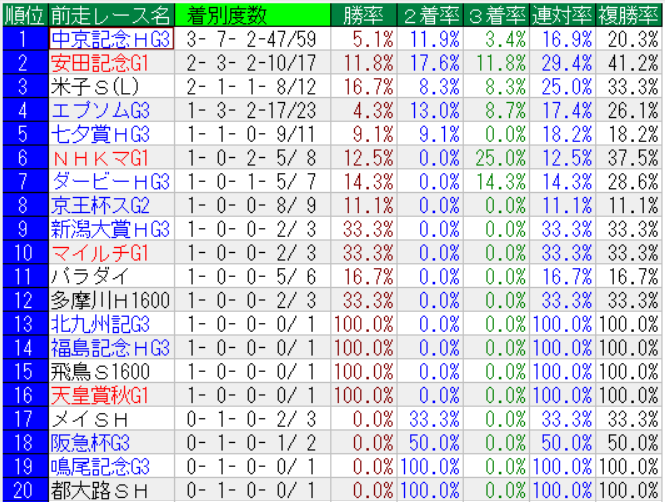This screenshot has height=502, width=665.
Task: Click the 複勝率 column header
Action: click(x=629, y=15)
